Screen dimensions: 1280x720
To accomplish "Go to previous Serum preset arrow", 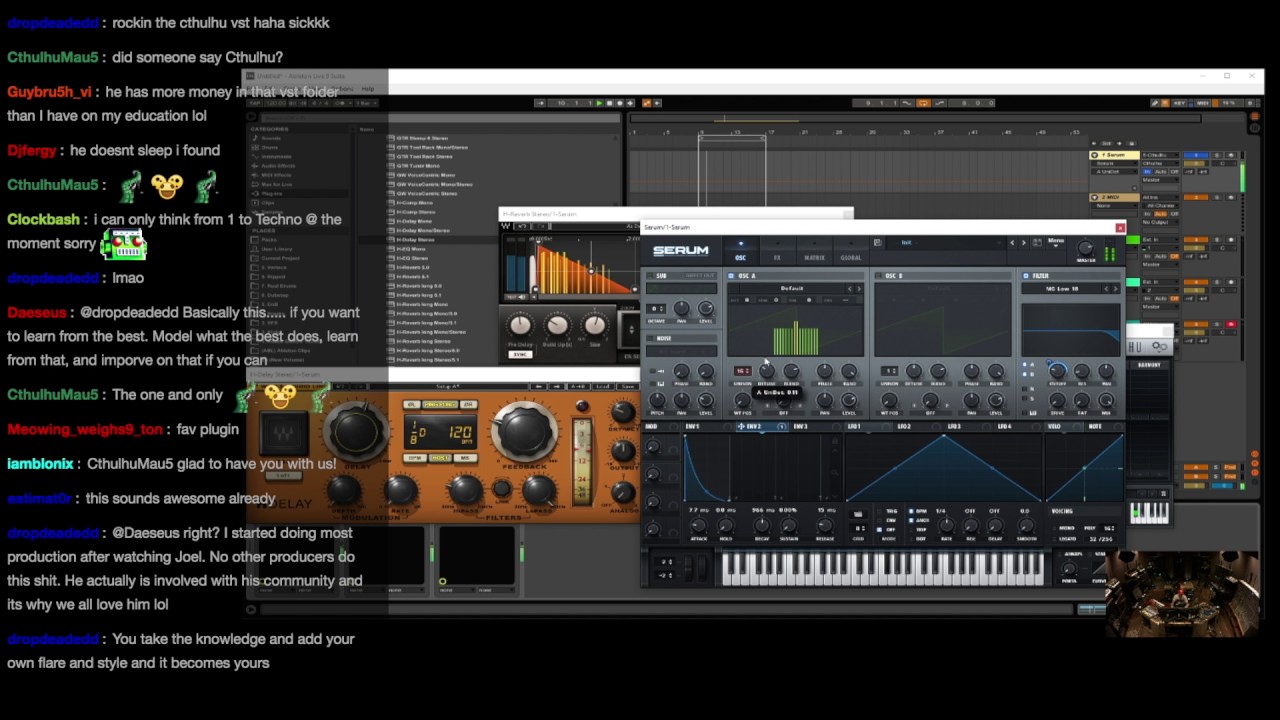I will pos(1011,242).
